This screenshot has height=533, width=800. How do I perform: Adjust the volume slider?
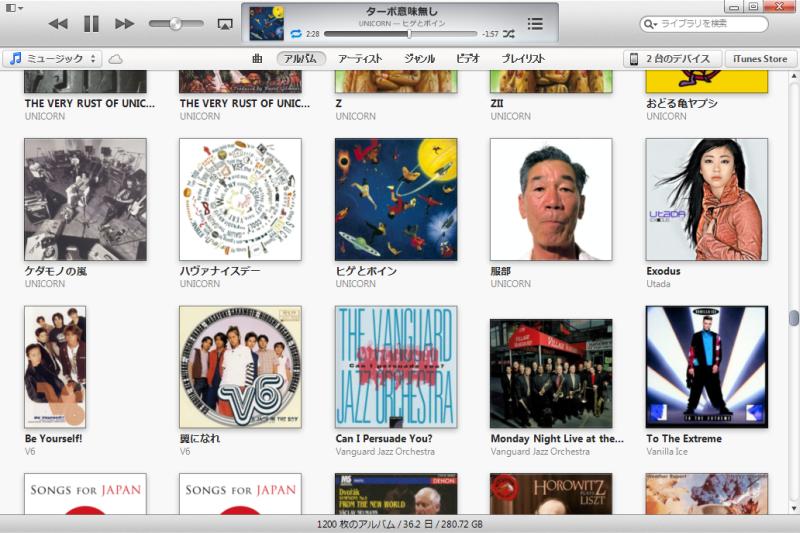pos(176,23)
